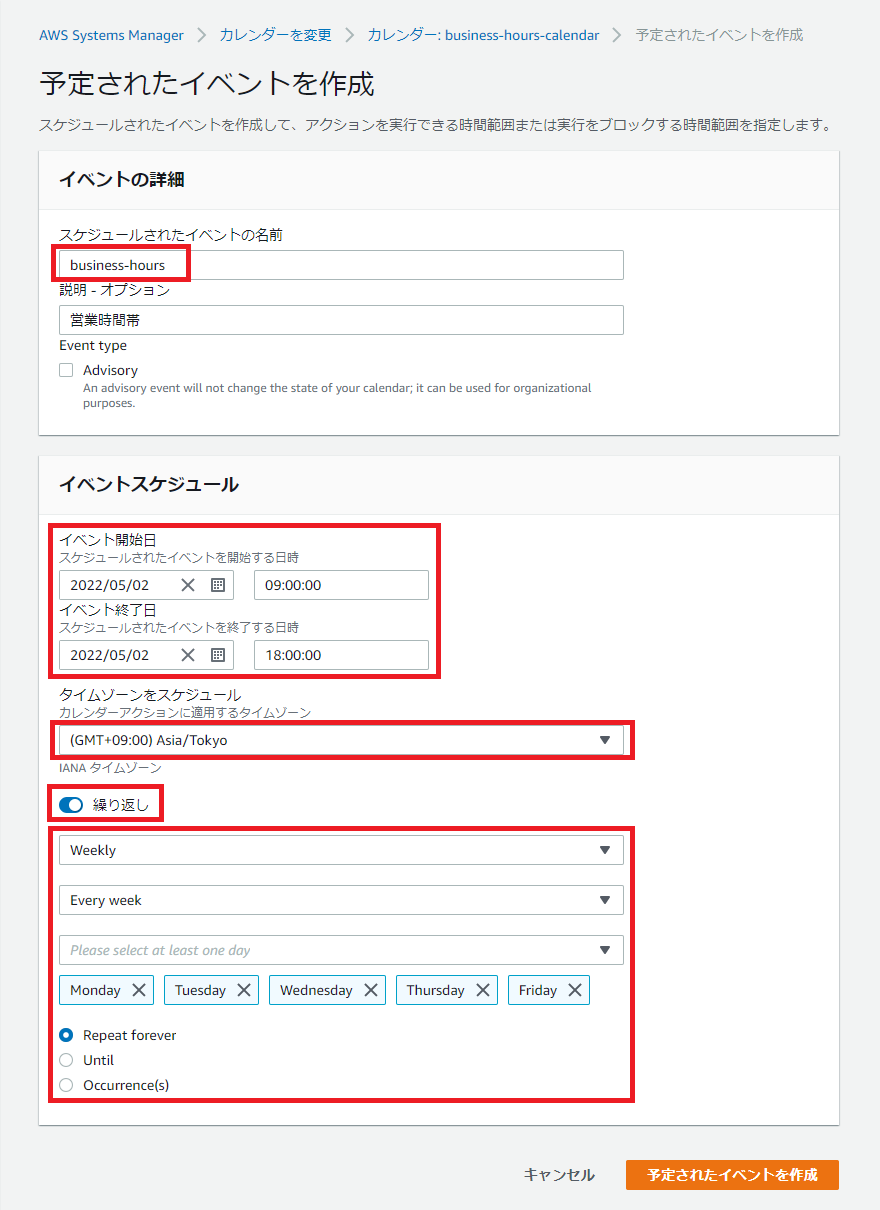The image size is (880, 1210).
Task: Go to AWS Systems Manager breadcrumb
Action: pyautogui.click(x=111, y=35)
